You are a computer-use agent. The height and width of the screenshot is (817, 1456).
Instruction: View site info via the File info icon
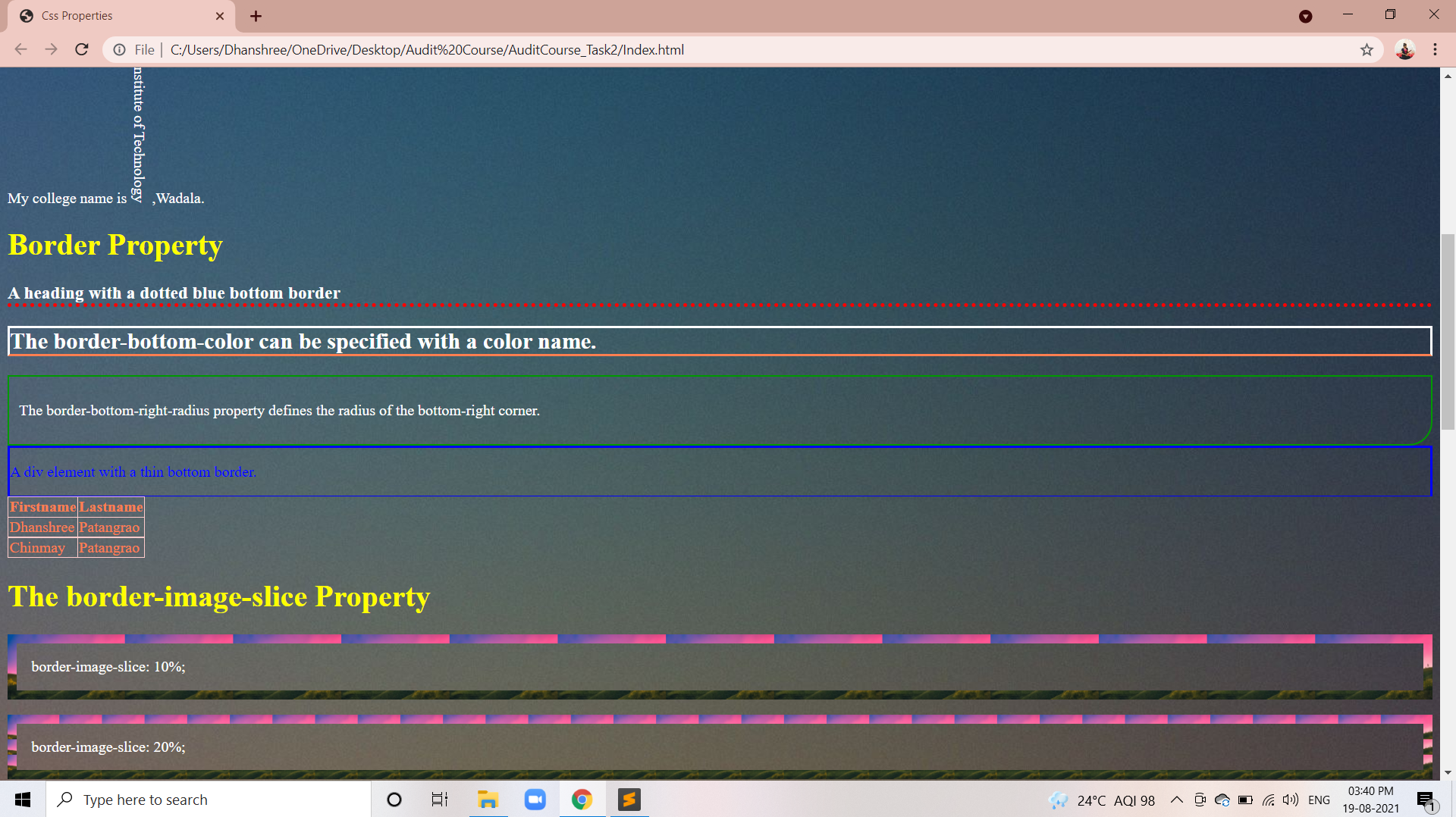(x=119, y=50)
